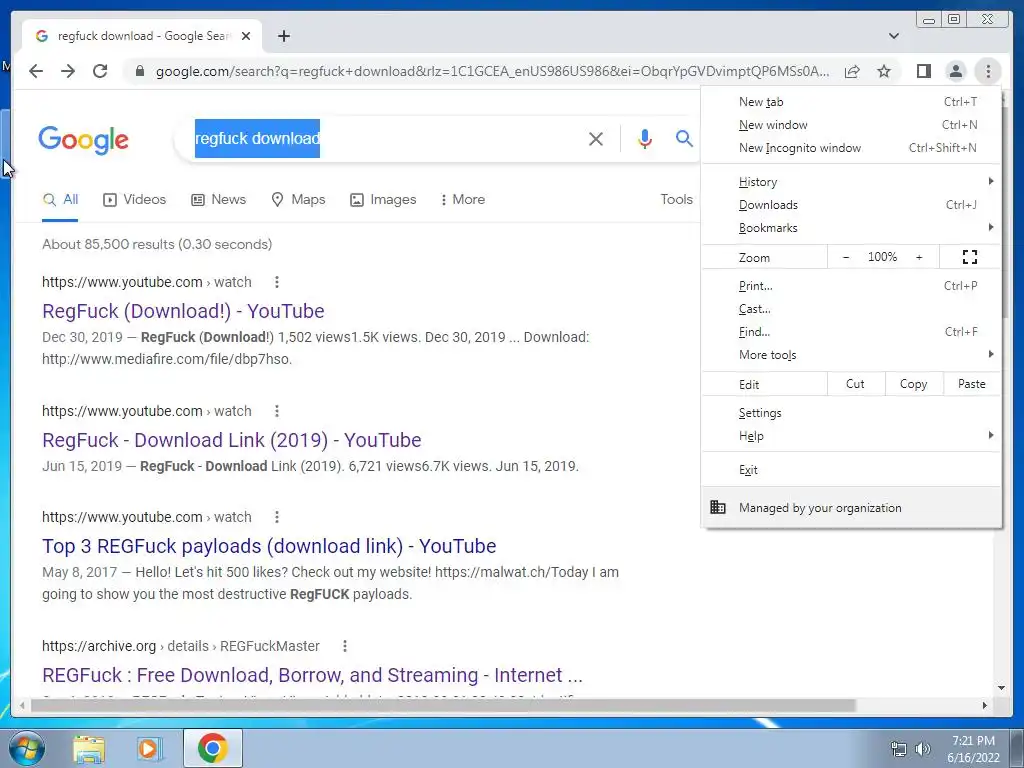Expand Bookmarks submenu
The height and width of the screenshot is (768, 1024).
[x=851, y=228]
